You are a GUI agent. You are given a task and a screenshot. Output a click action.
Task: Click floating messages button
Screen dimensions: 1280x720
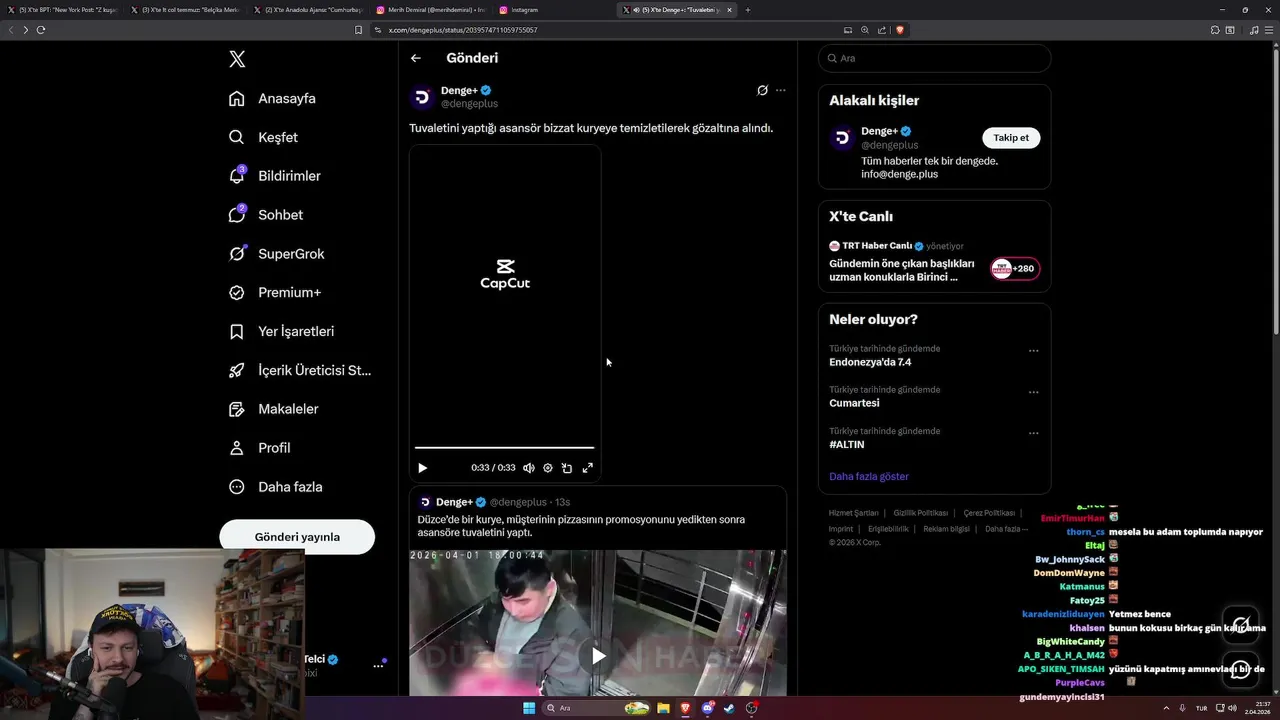point(1241,669)
